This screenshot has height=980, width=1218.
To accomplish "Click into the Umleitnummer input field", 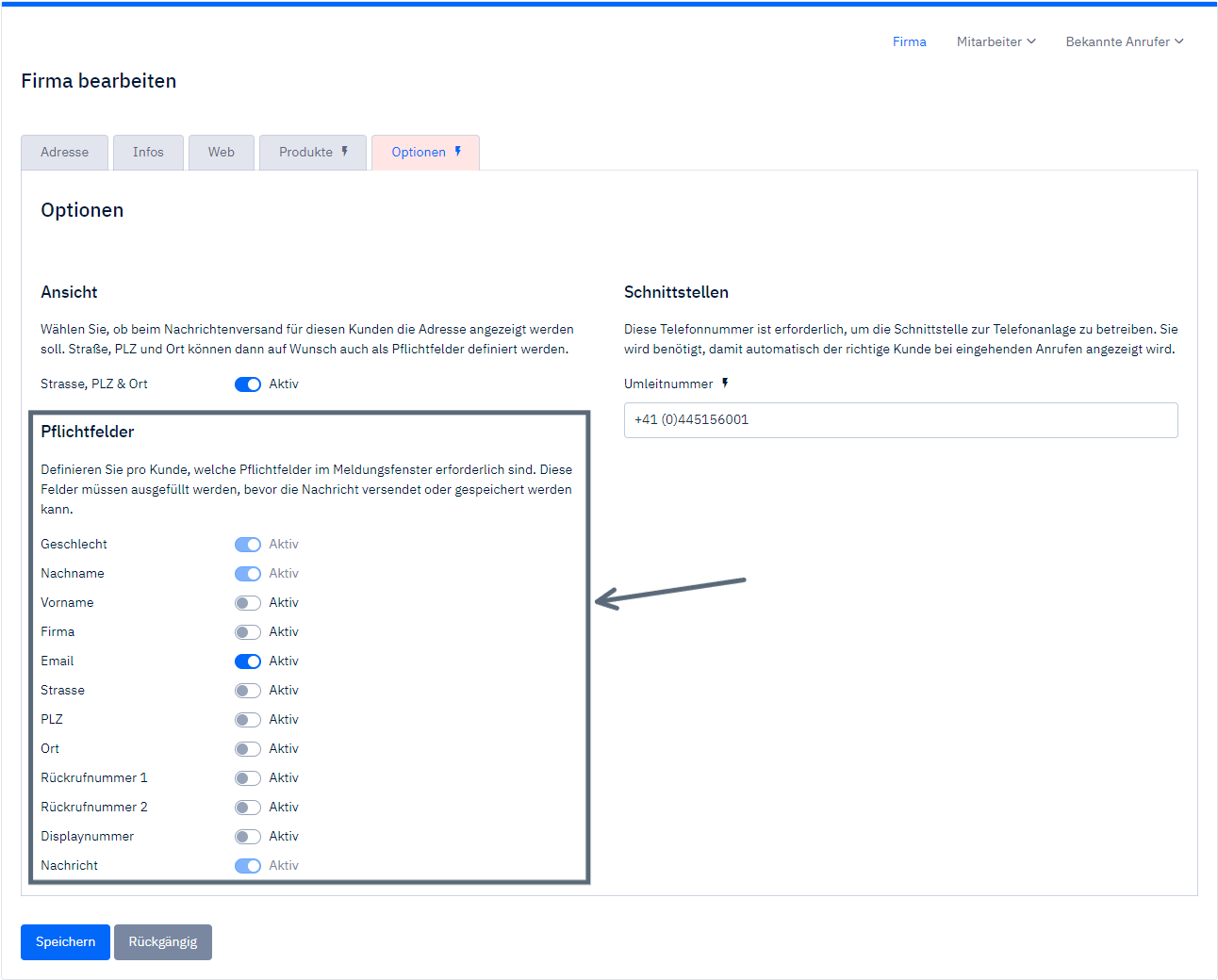I will [900, 420].
